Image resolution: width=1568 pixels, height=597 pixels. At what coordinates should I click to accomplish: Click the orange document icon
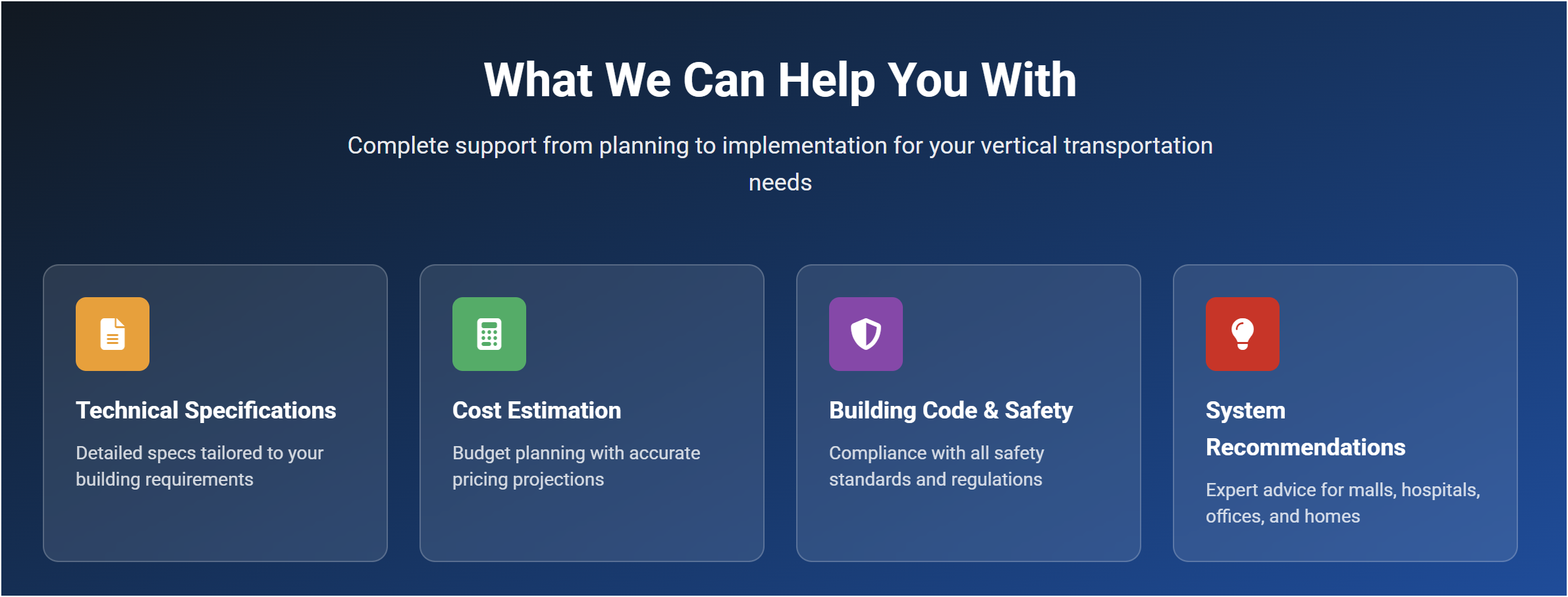coord(113,334)
